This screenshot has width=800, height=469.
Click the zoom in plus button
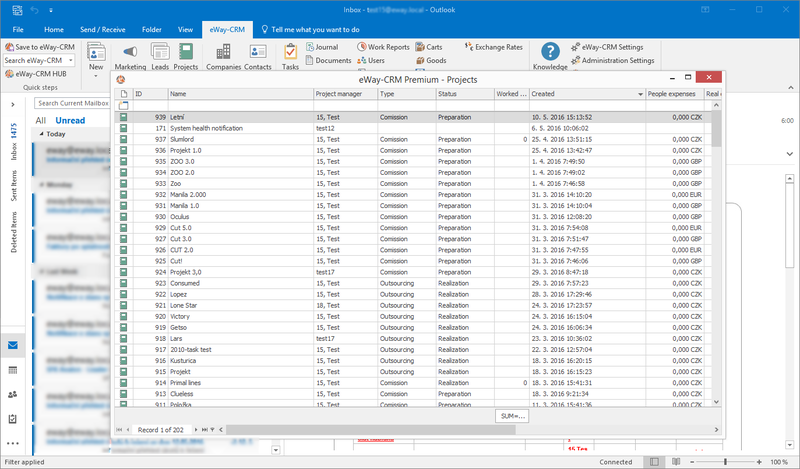759,462
